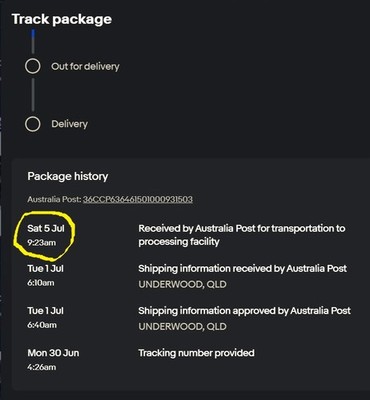
Task: Open the Australia Post tracking number link
Action: (x=138, y=199)
